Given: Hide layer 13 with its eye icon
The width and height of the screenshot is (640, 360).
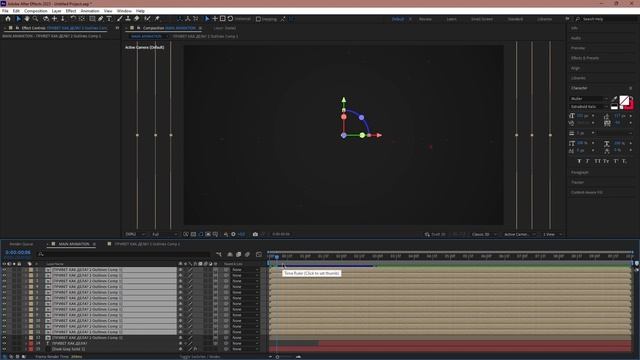Looking at the screenshot, I should pyautogui.click(x=4, y=338).
